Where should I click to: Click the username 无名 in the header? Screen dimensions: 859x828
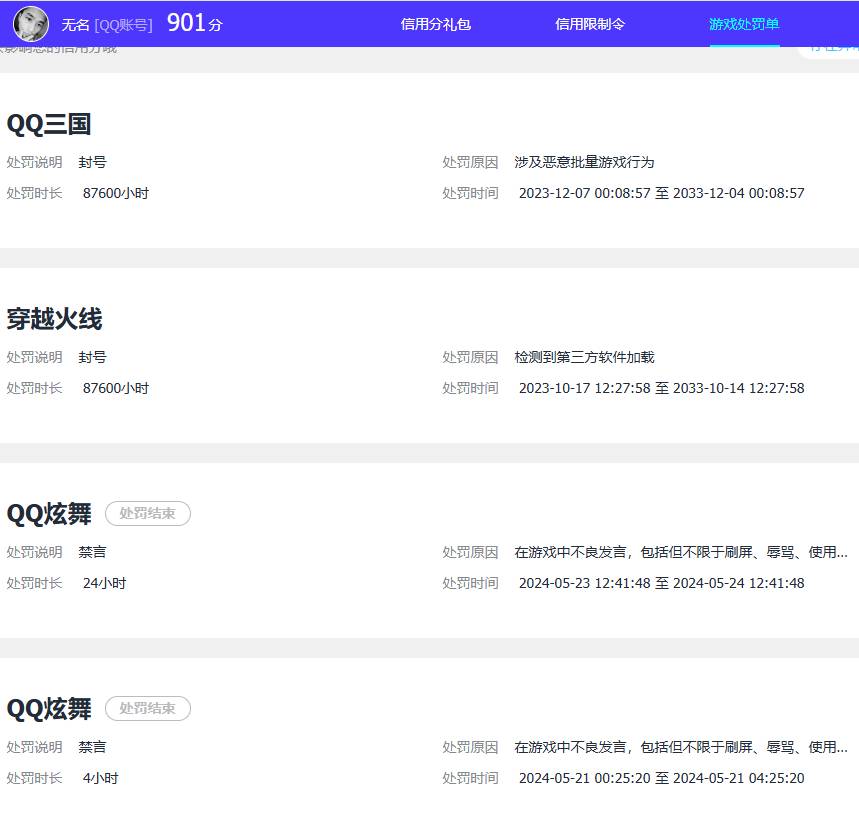coord(75,25)
